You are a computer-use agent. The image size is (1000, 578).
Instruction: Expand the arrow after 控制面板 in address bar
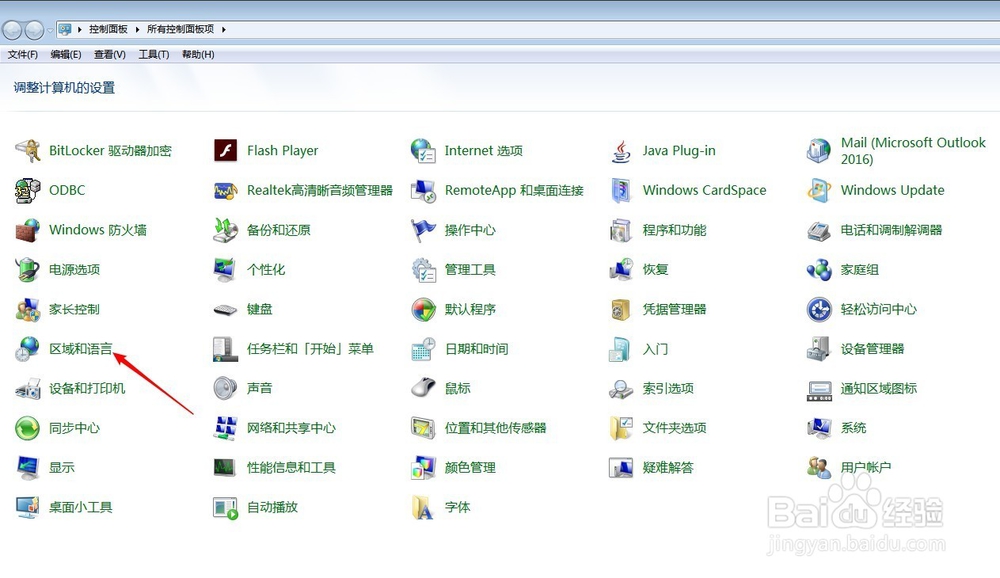coord(137,29)
